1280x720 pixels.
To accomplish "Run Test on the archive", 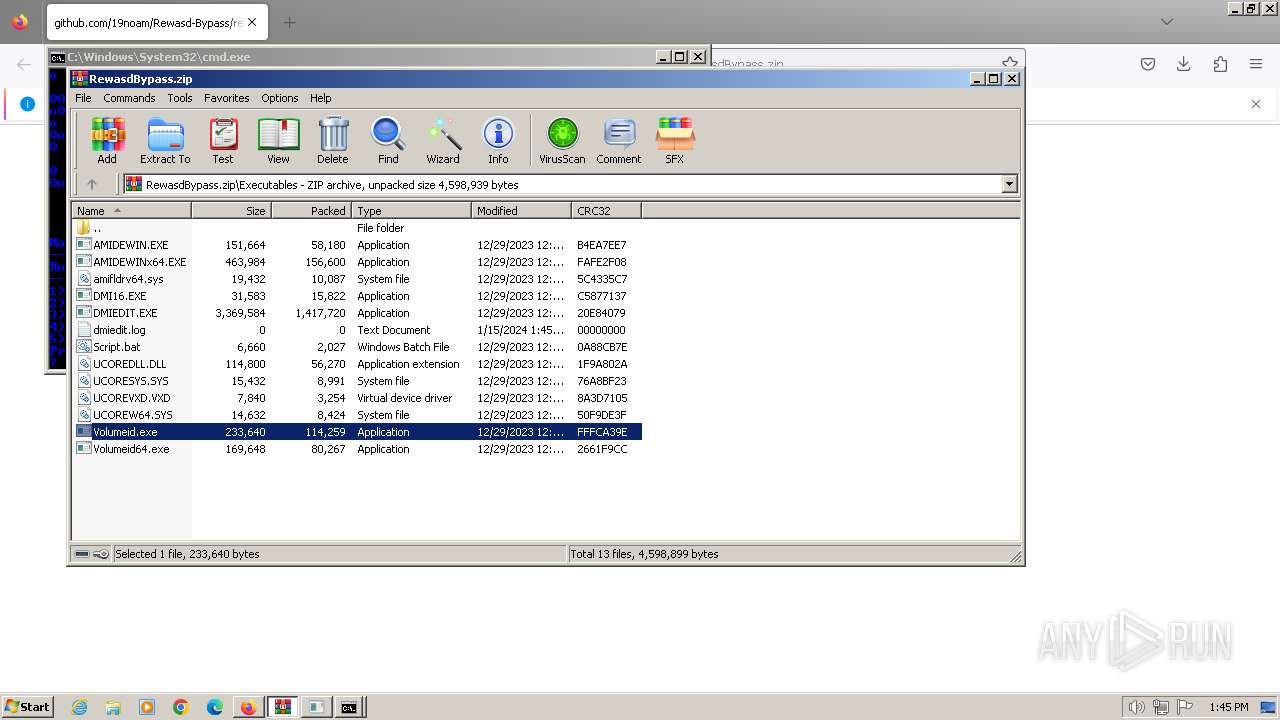I will tap(223, 141).
